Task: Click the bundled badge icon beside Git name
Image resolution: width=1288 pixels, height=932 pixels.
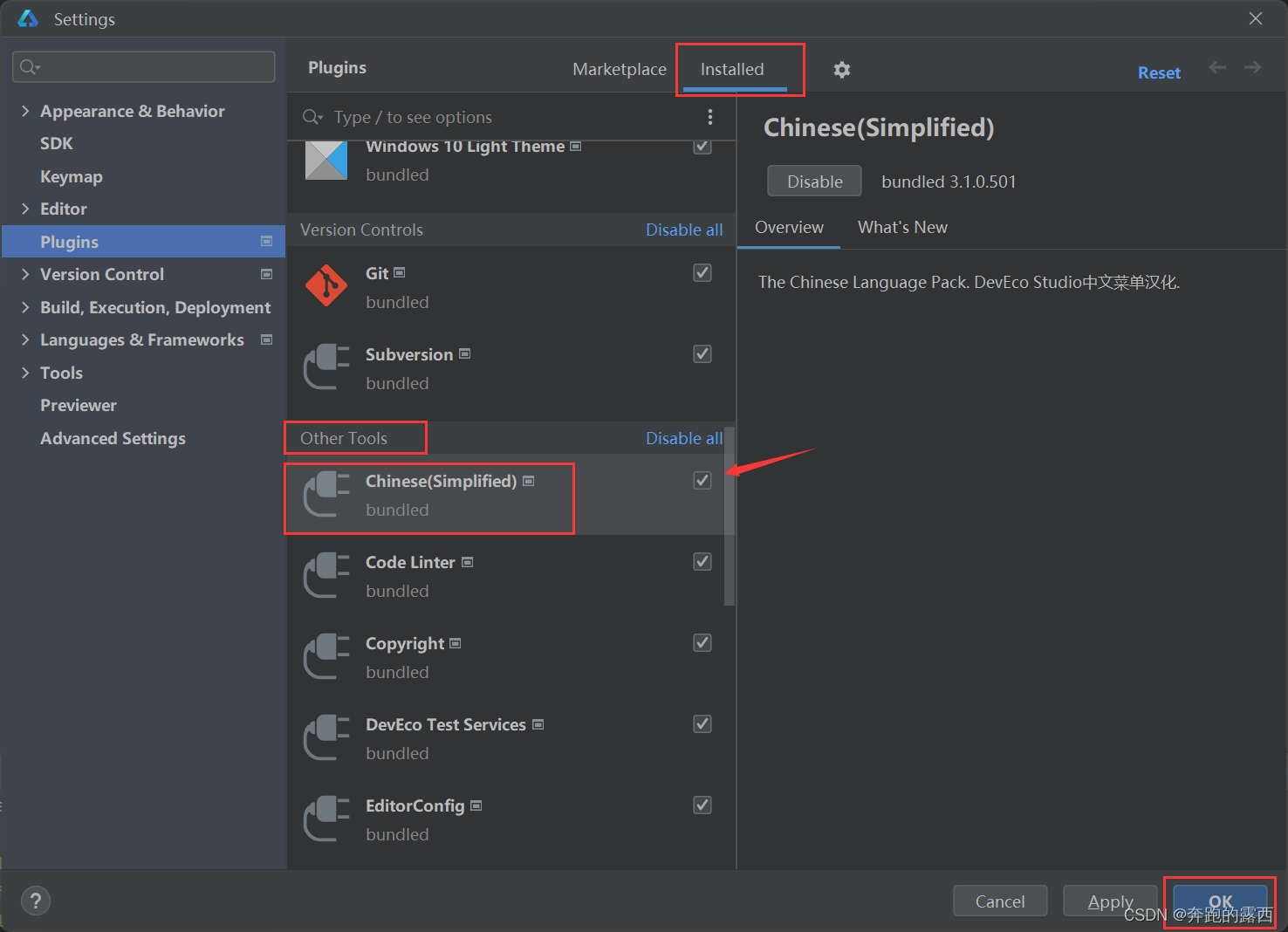Action: click(400, 273)
